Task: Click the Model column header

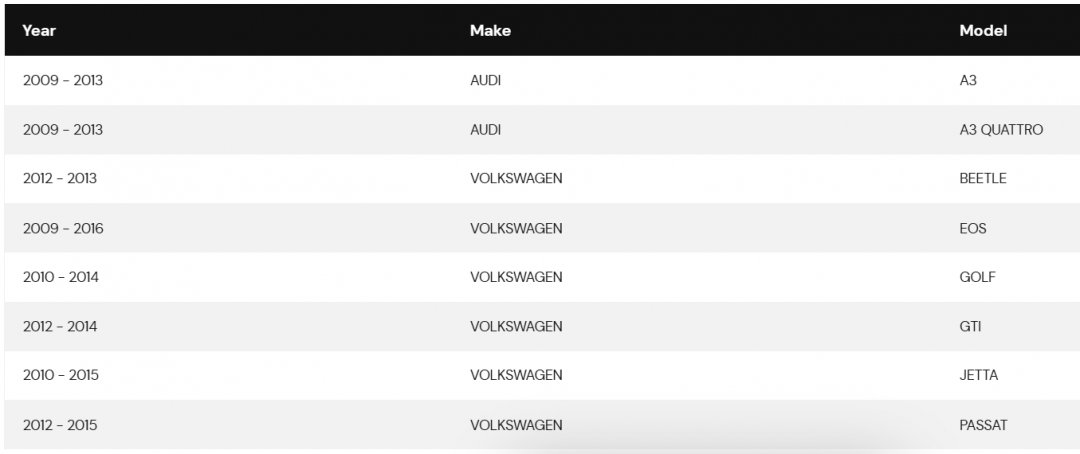Action: pos(983,31)
